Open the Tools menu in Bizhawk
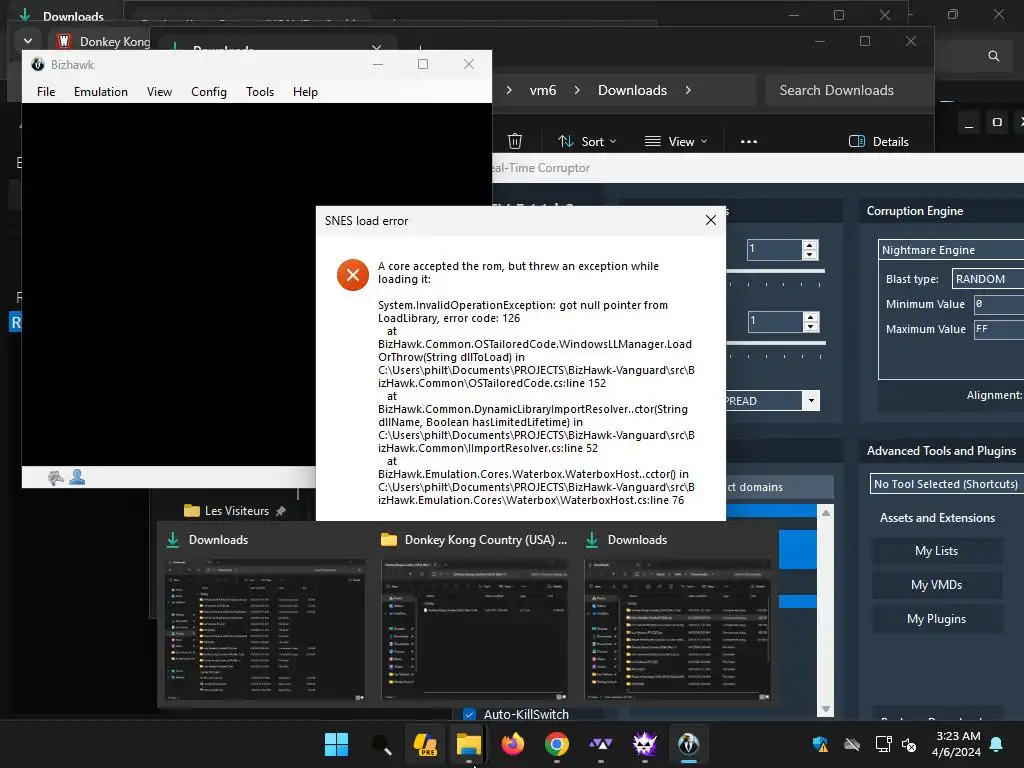The width and height of the screenshot is (1024, 768). click(260, 91)
